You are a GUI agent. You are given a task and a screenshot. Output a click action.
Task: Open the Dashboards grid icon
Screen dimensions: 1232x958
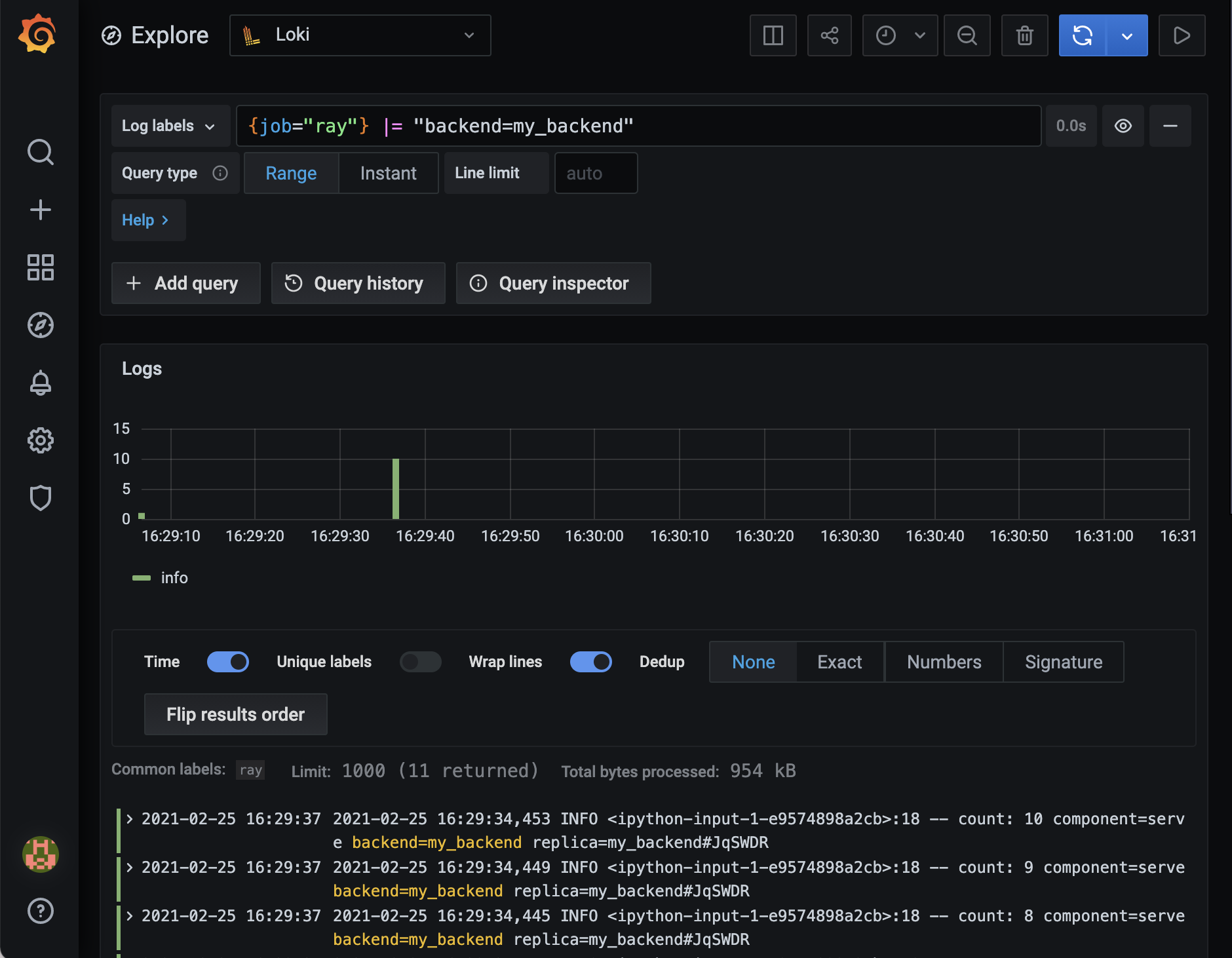tap(40, 267)
